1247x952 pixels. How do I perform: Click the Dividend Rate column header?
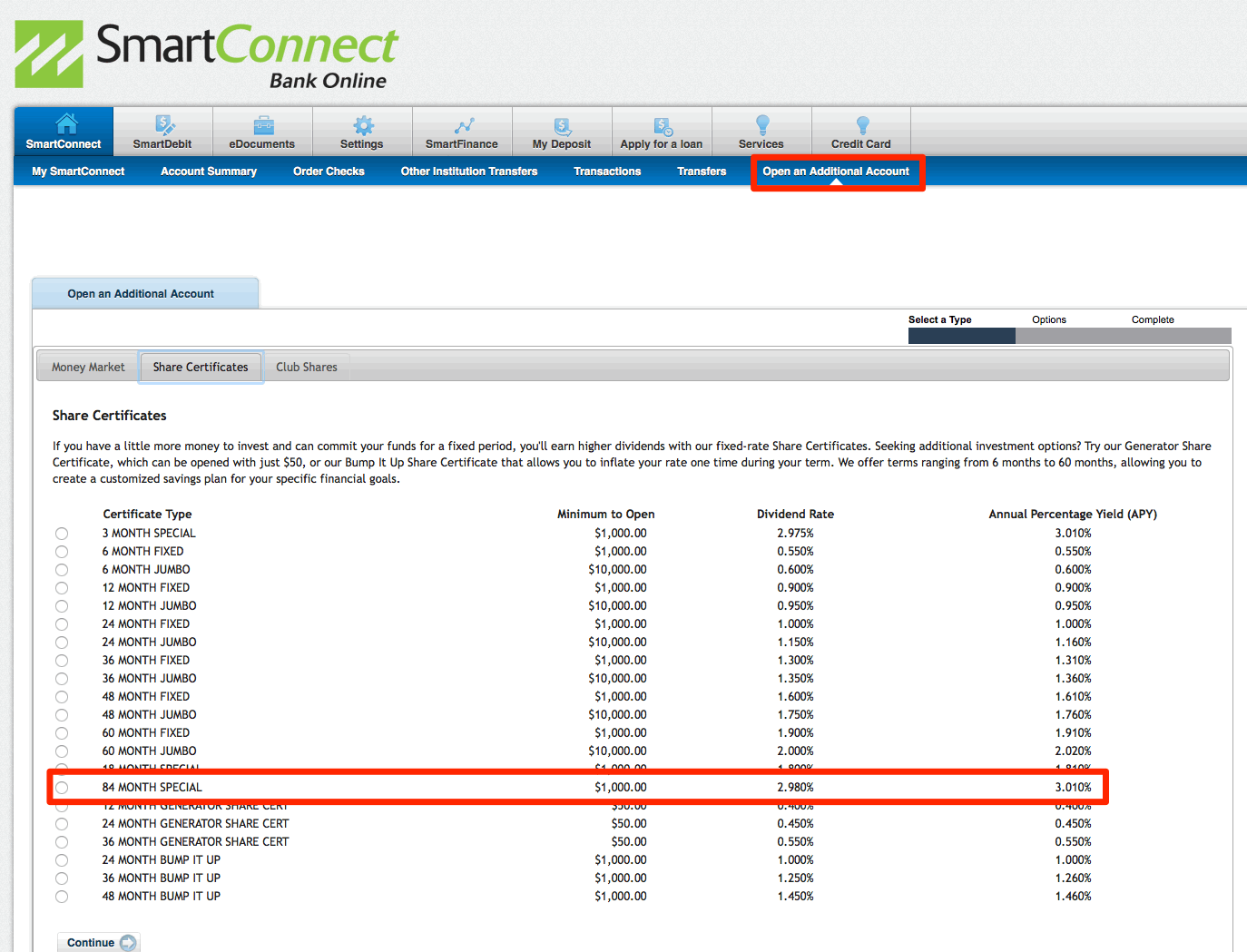tap(795, 514)
